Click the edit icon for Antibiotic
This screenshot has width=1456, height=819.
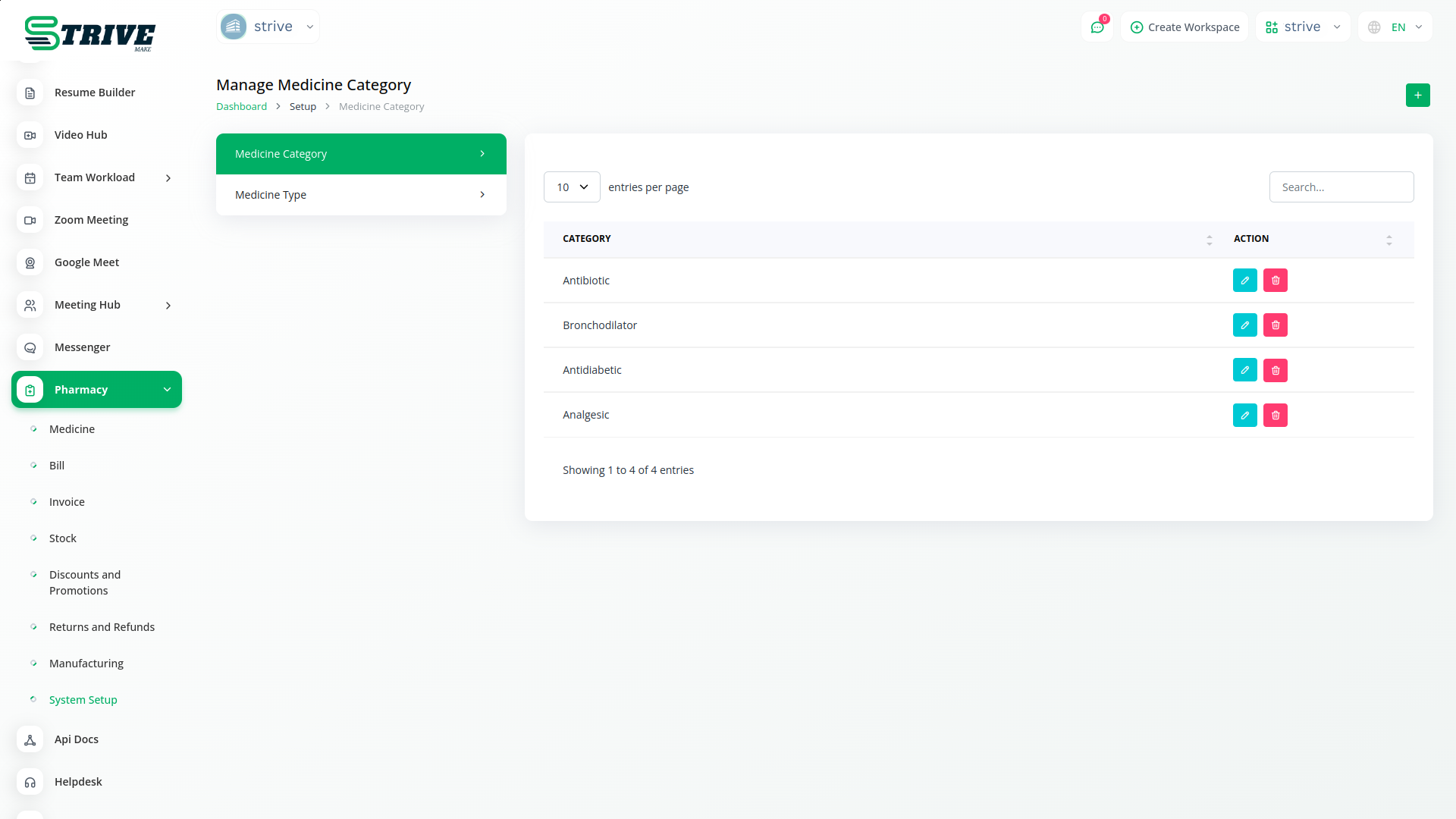click(x=1244, y=281)
